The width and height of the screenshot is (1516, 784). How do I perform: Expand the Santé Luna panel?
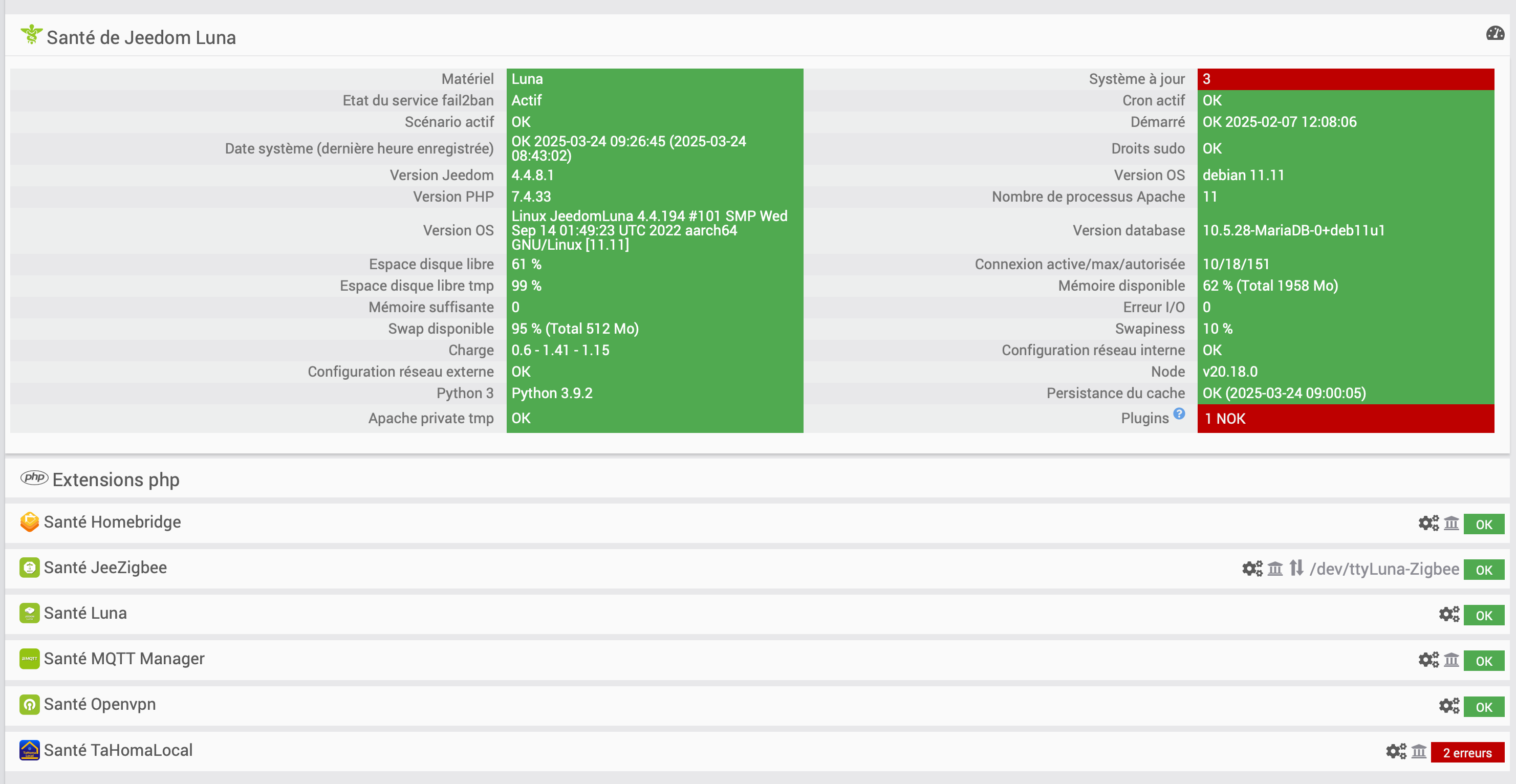[x=757, y=614]
